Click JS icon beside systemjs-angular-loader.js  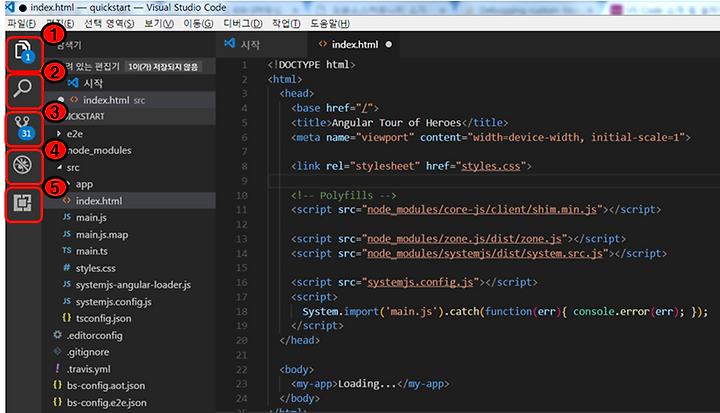coord(67,284)
